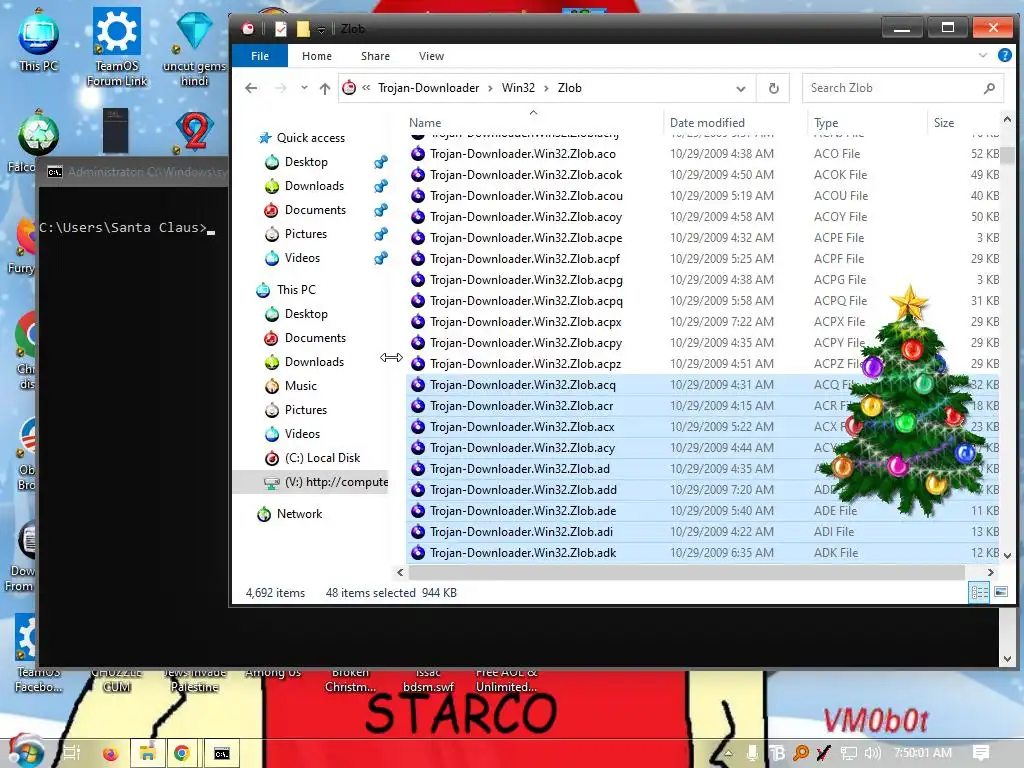Open pinned Desktop under Quick access
This screenshot has width=1024, height=768.
(x=306, y=162)
